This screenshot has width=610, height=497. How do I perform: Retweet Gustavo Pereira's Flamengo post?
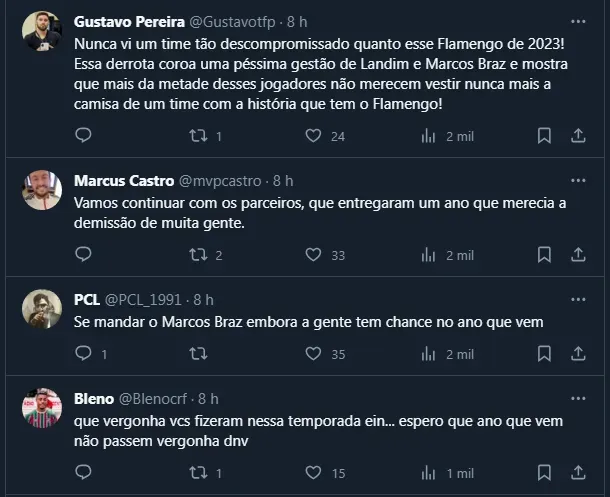click(198, 135)
